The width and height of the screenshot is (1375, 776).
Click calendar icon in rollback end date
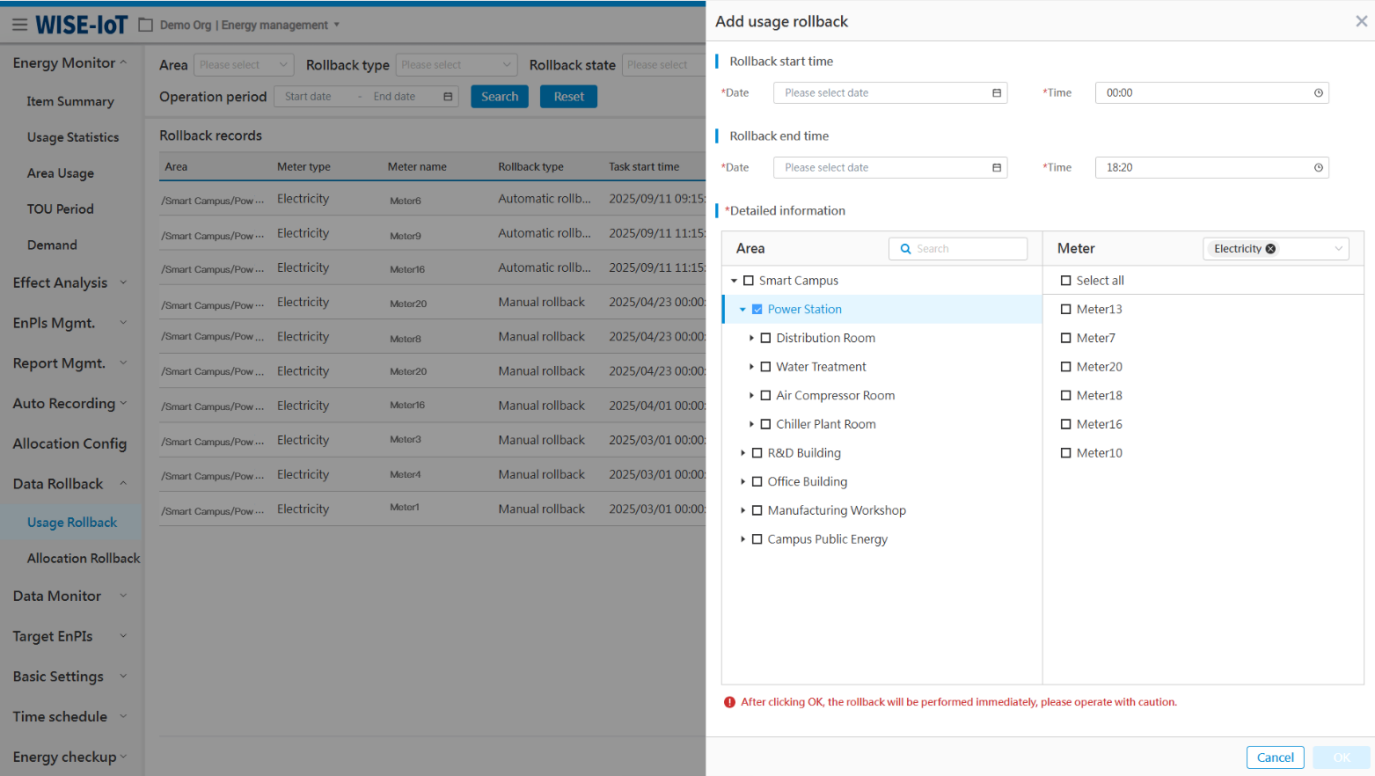(996, 168)
